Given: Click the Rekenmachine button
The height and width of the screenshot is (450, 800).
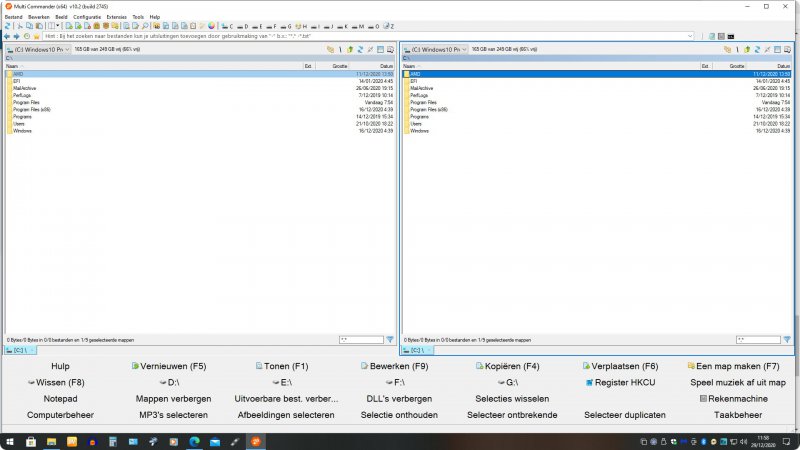Looking at the screenshot, I should tap(737, 398).
